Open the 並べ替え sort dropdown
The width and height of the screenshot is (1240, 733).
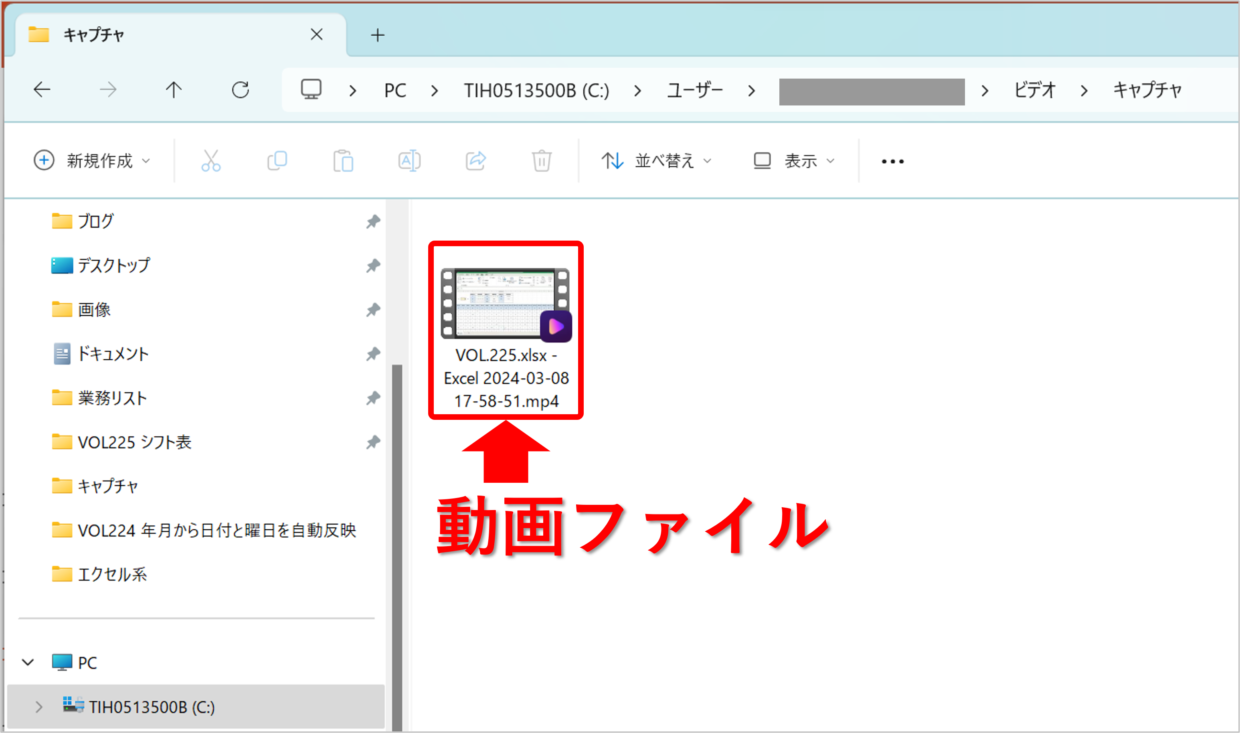pyautogui.click(x=656, y=161)
